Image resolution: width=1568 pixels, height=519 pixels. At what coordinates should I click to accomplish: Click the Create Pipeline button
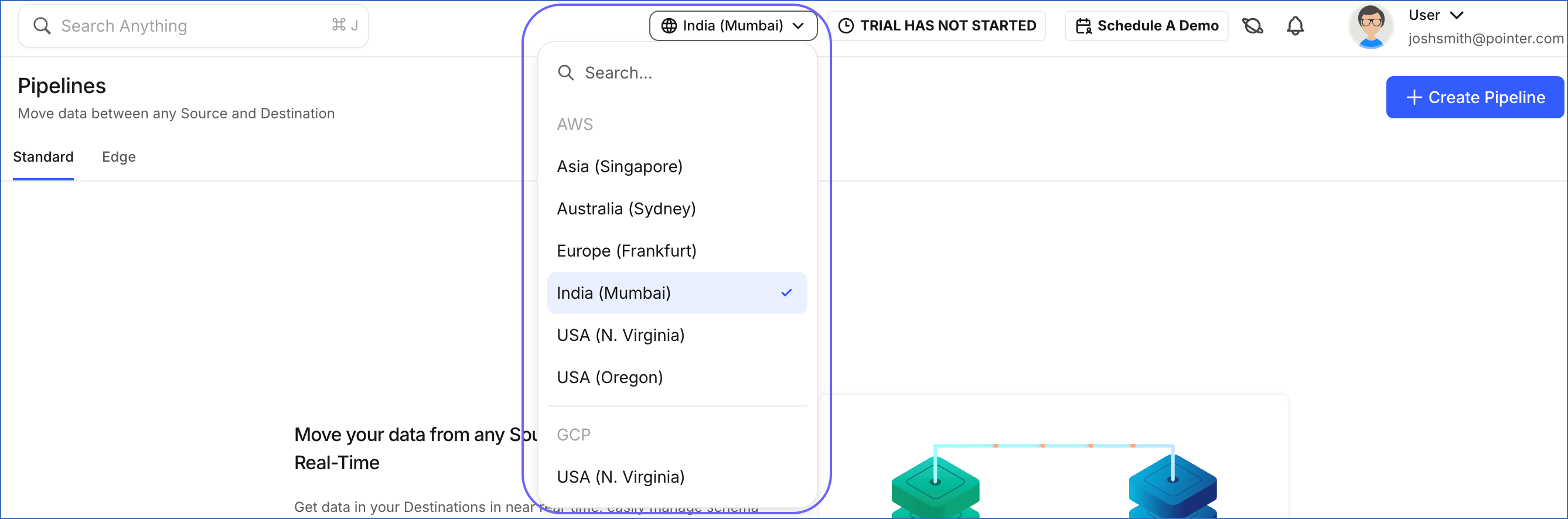(1475, 97)
